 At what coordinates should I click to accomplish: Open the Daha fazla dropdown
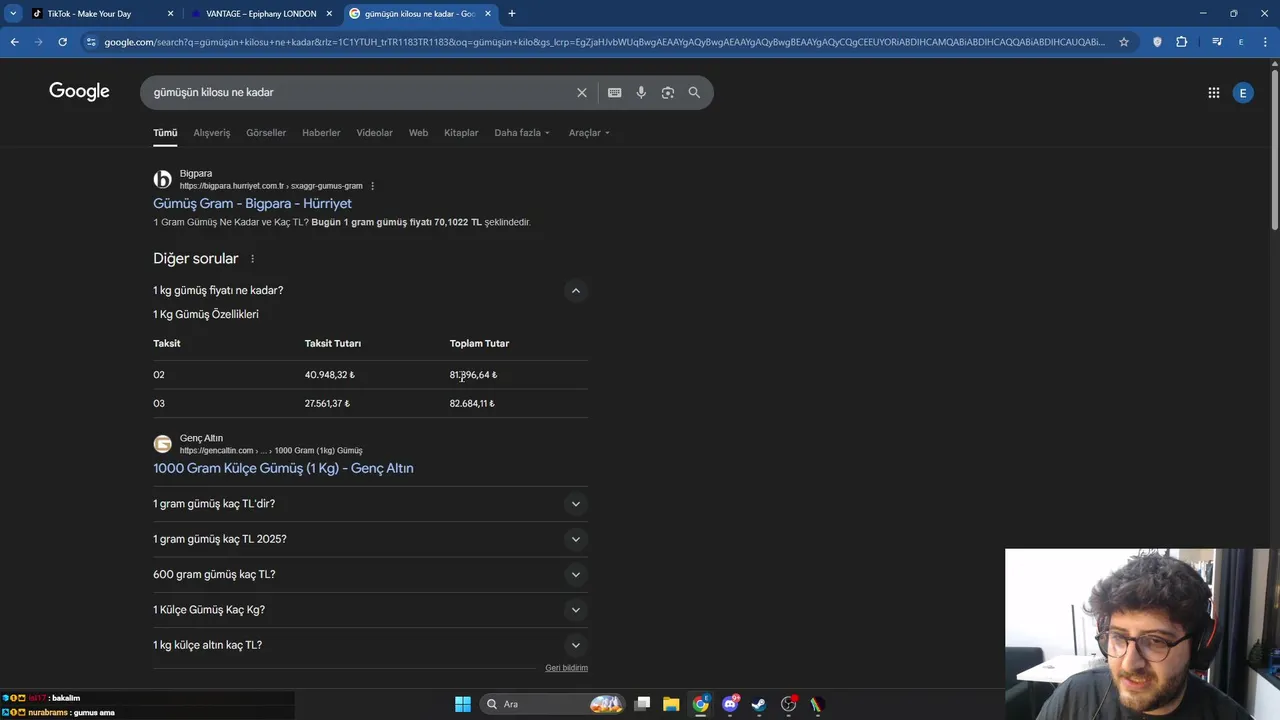coord(522,133)
